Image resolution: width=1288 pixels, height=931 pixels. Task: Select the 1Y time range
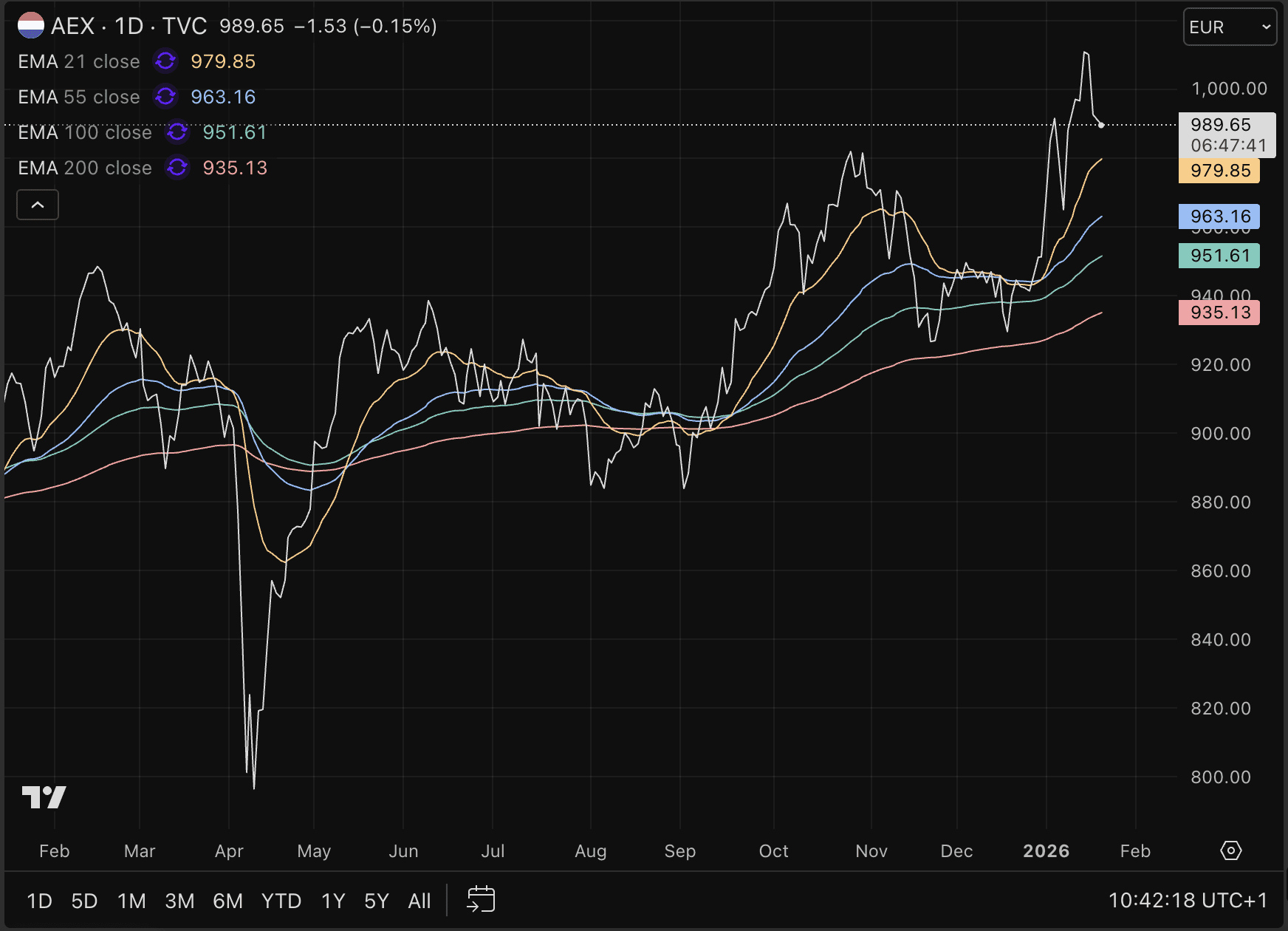pos(334,901)
